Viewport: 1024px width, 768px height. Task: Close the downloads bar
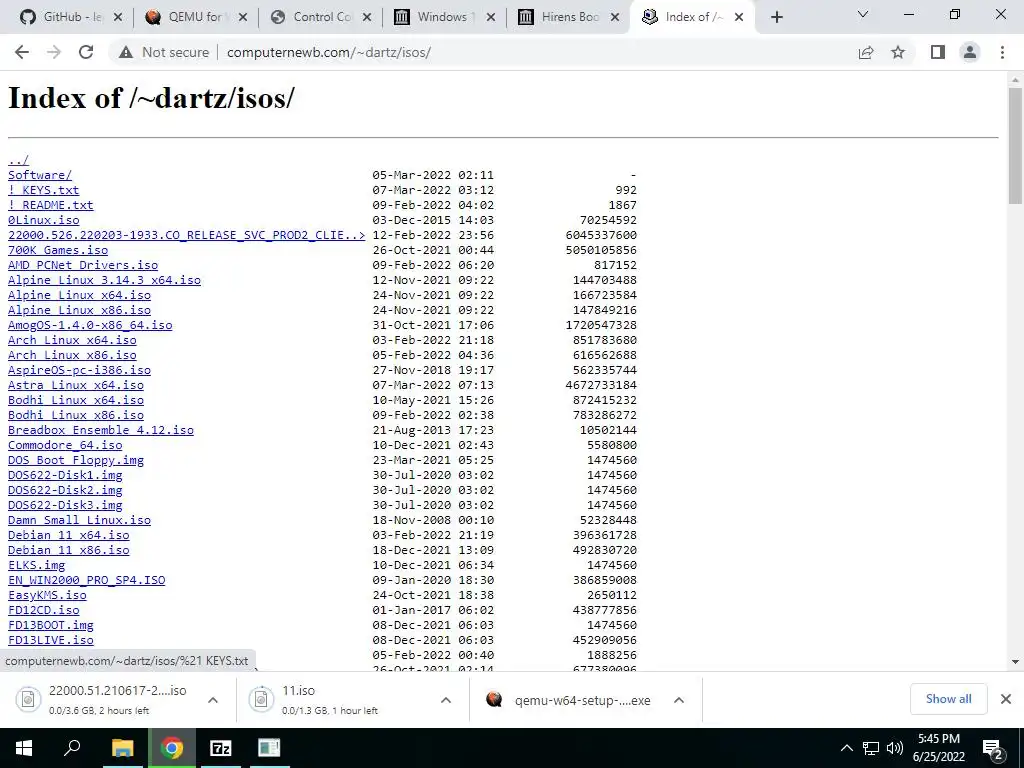tap(1006, 699)
